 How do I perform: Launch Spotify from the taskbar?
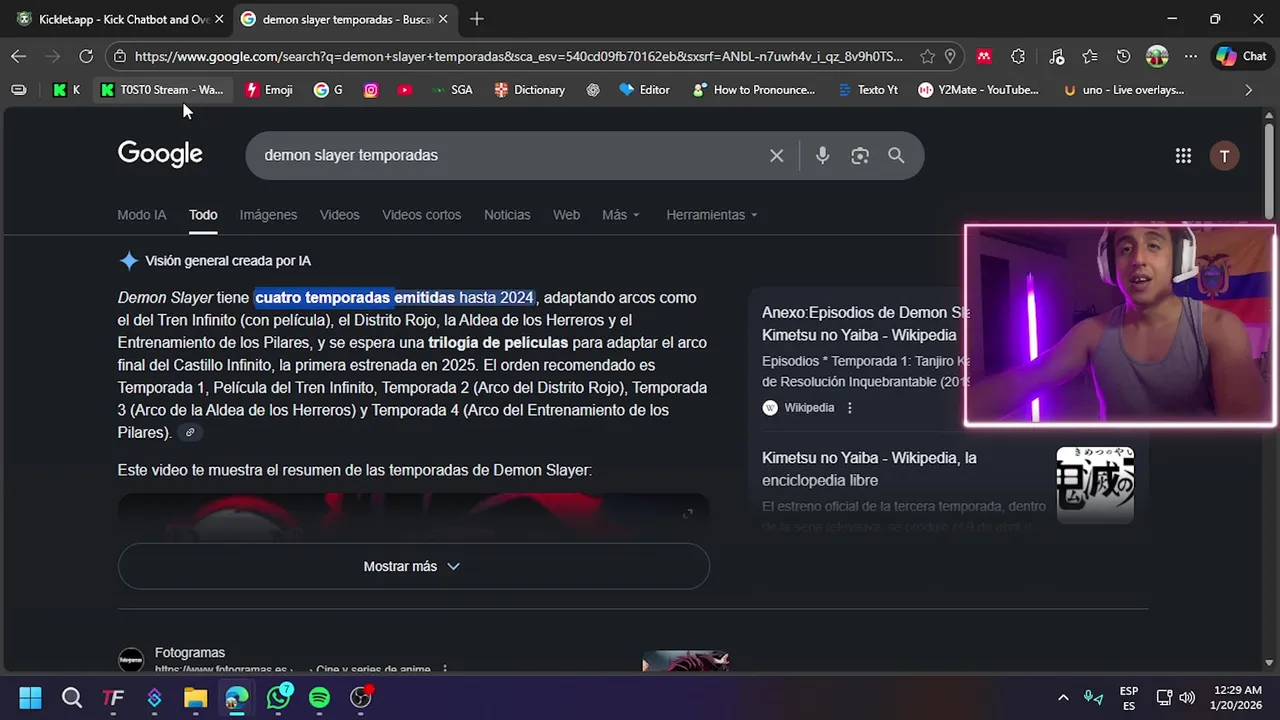319,697
